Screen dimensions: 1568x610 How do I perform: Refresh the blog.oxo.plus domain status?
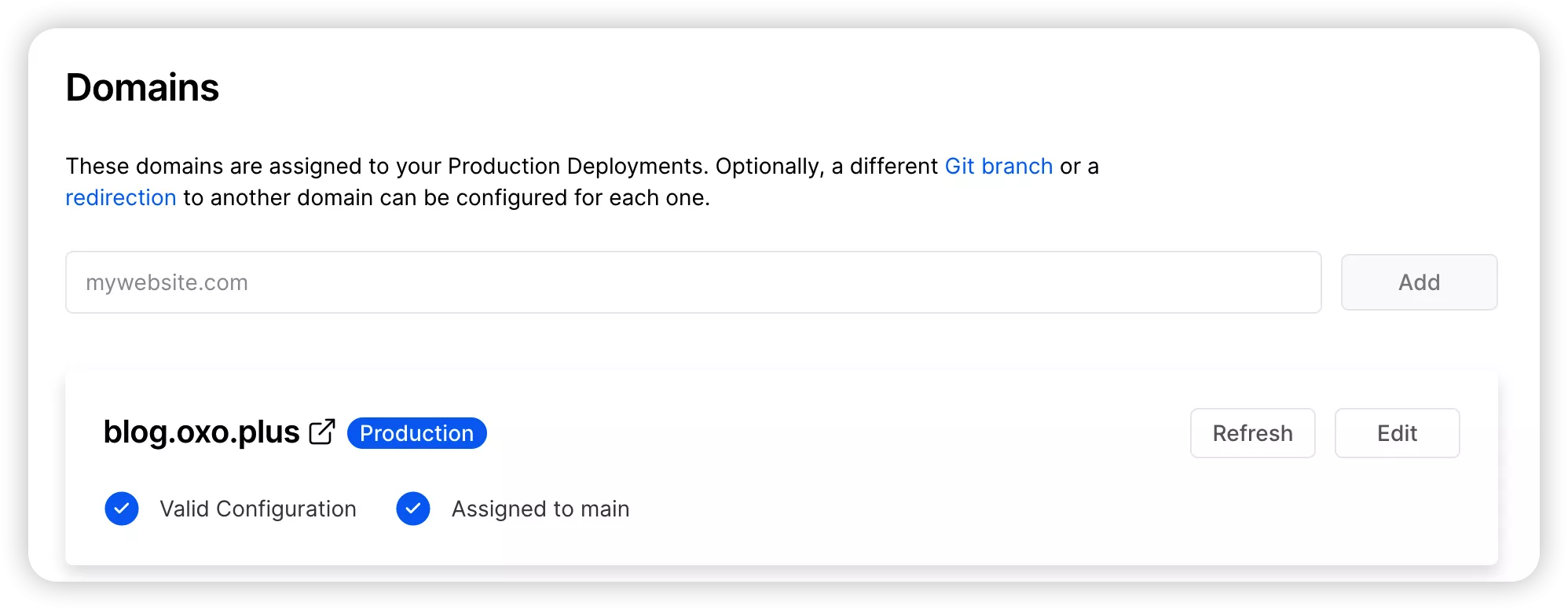click(x=1252, y=433)
